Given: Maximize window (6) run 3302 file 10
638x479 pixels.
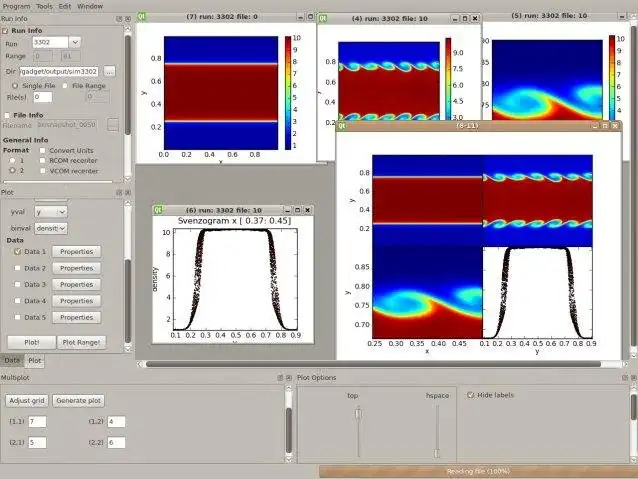Looking at the screenshot, I should tap(297, 210).
